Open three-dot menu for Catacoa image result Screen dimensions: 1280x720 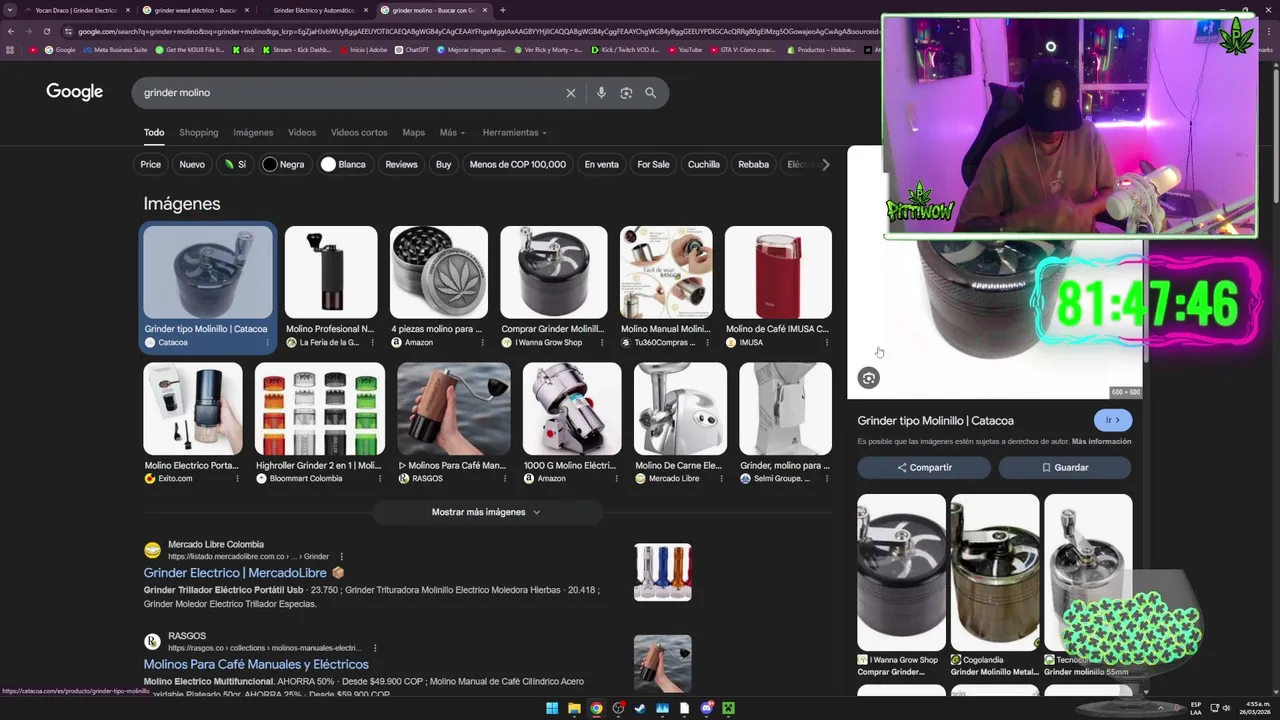267,343
